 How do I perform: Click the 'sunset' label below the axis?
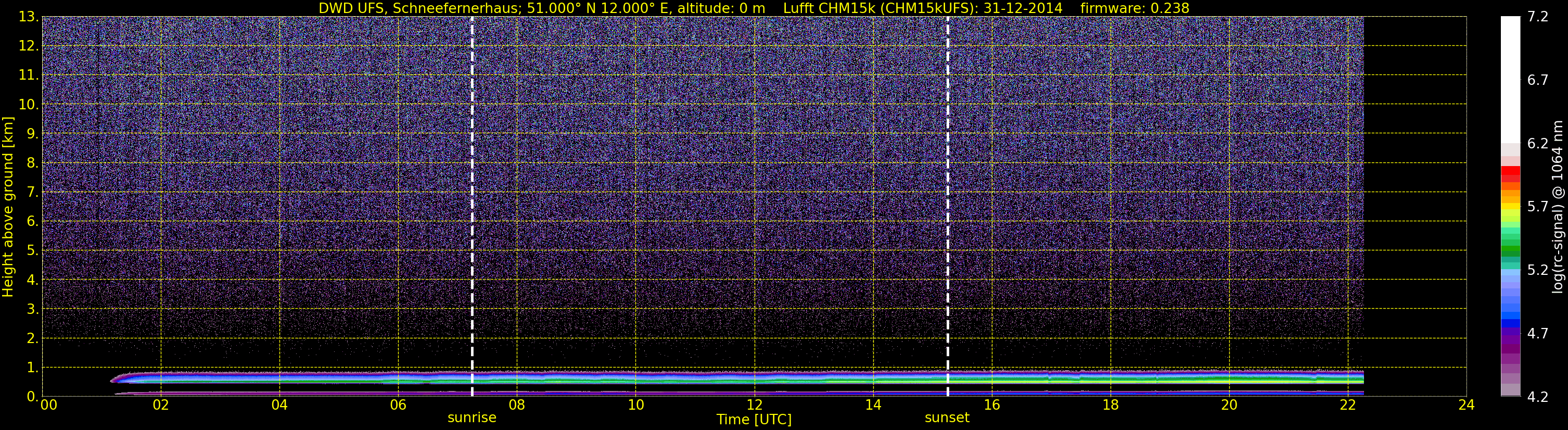947,418
